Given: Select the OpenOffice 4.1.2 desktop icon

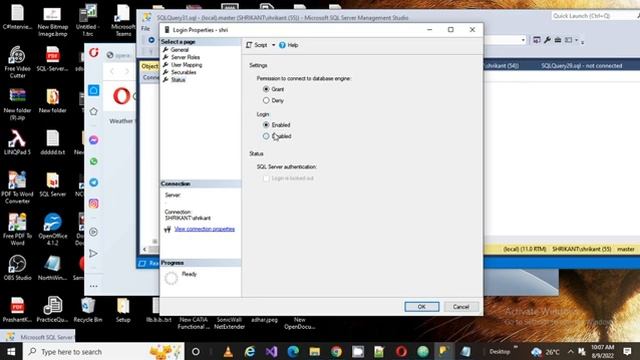Looking at the screenshot, I should coord(53,229).
